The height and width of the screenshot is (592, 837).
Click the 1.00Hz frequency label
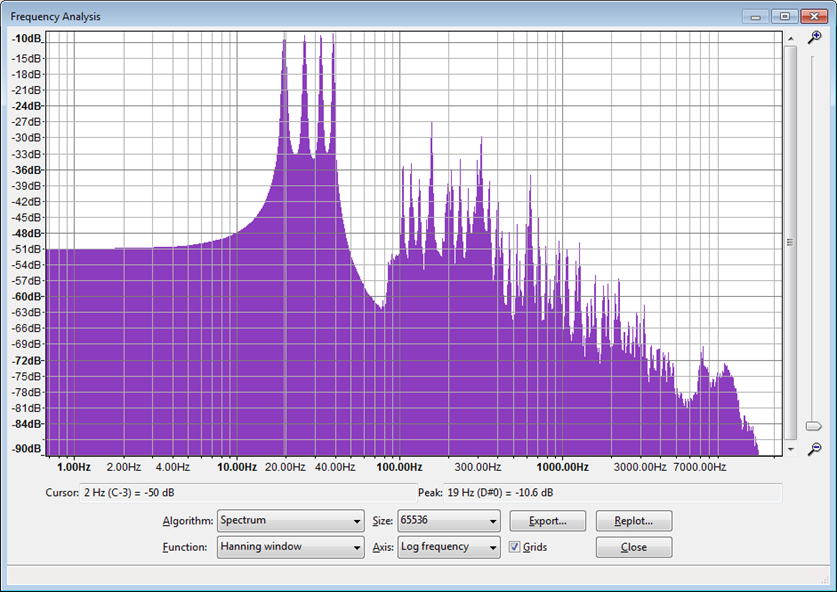(x=74, y=467)
